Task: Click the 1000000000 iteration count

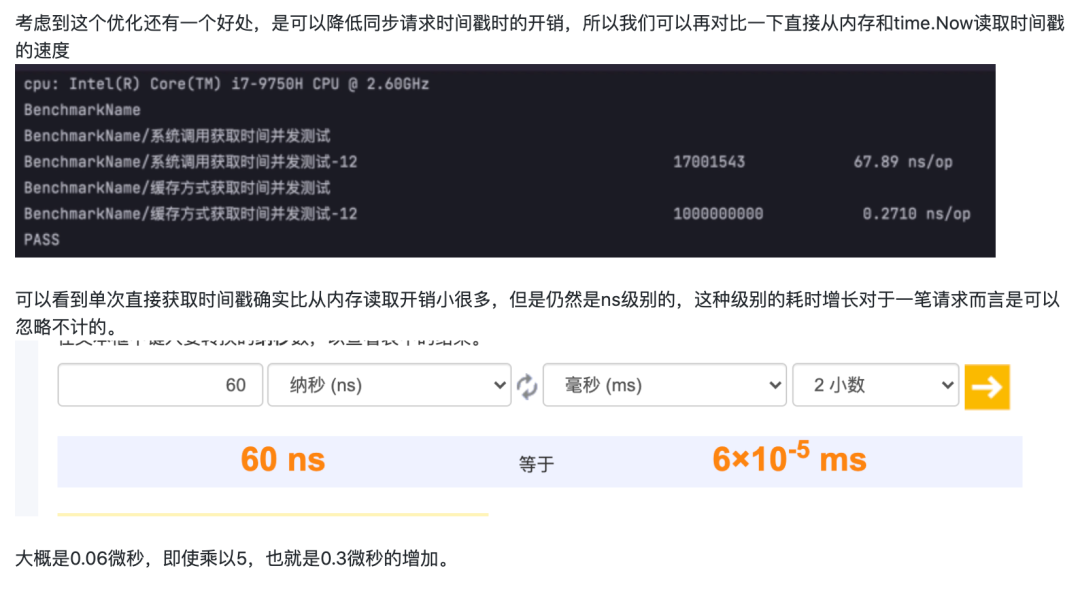Action: click(x=718, y=214)
